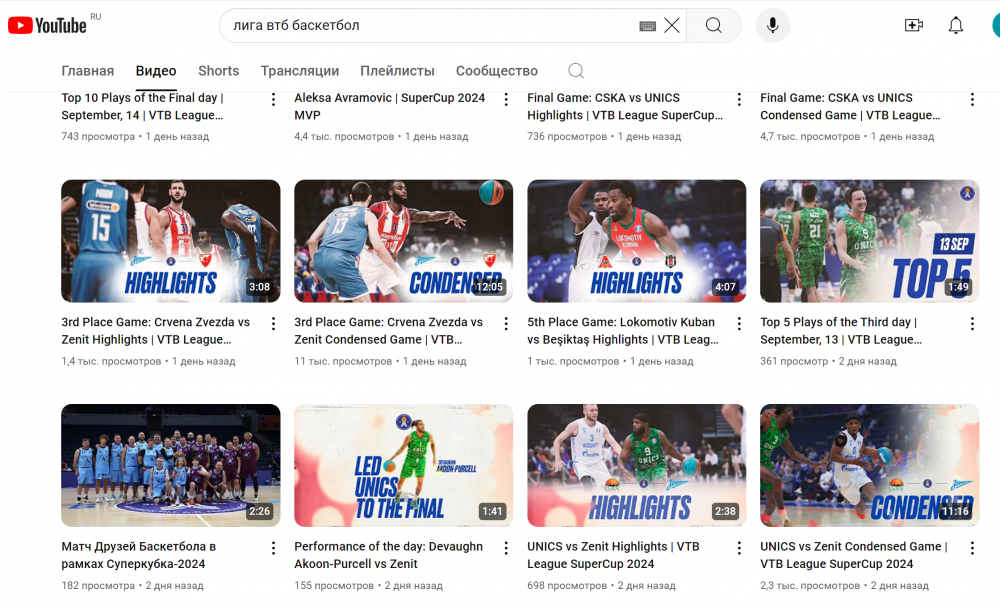Open options menu for Top 5 Plays video
The width and height of the screenshot is (1000, 606).
[x=972, y=324]
